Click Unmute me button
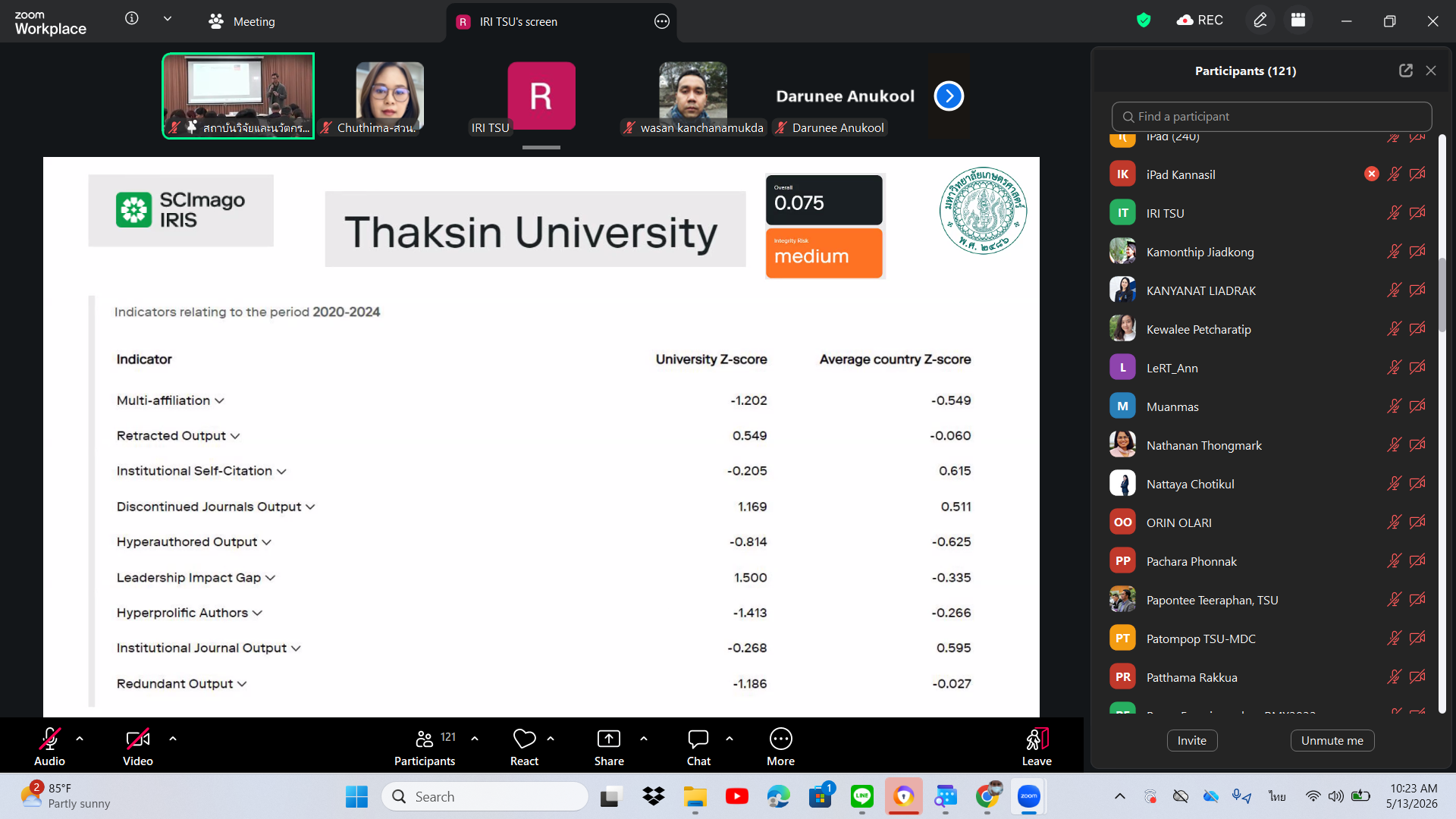1456x819 pixels. 1332,740
